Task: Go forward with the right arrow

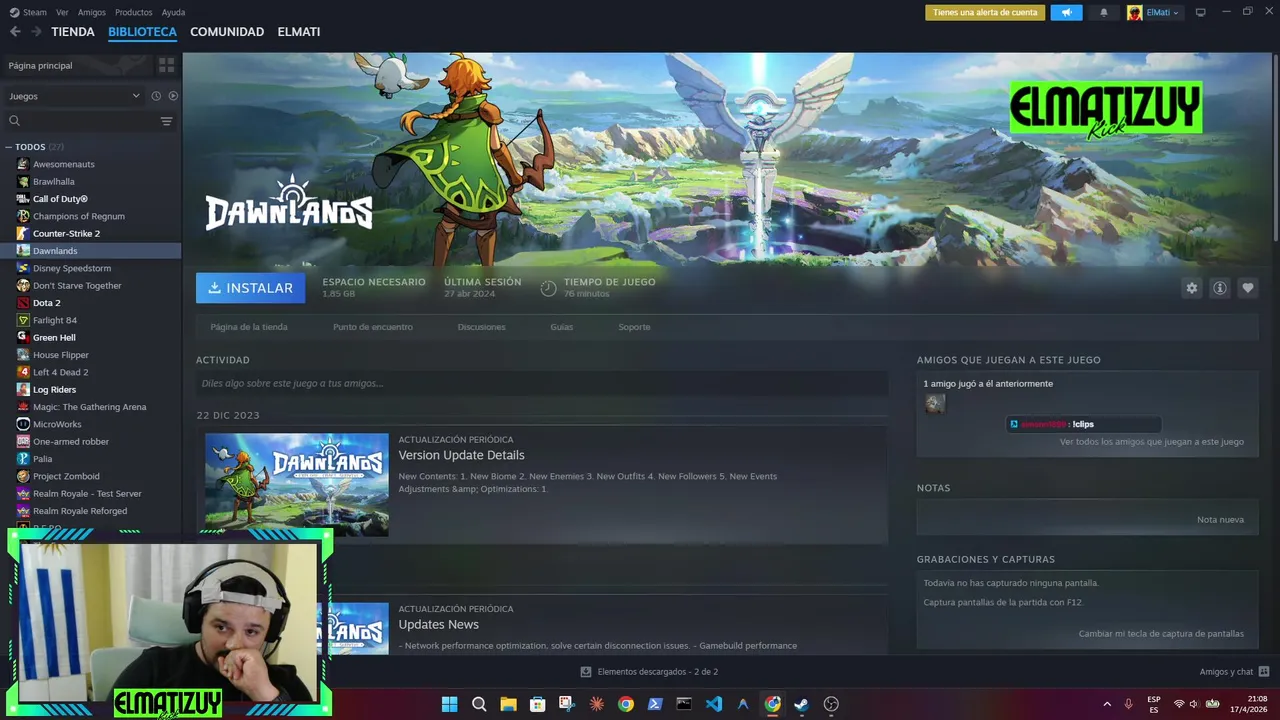Action: coord(36,32)
